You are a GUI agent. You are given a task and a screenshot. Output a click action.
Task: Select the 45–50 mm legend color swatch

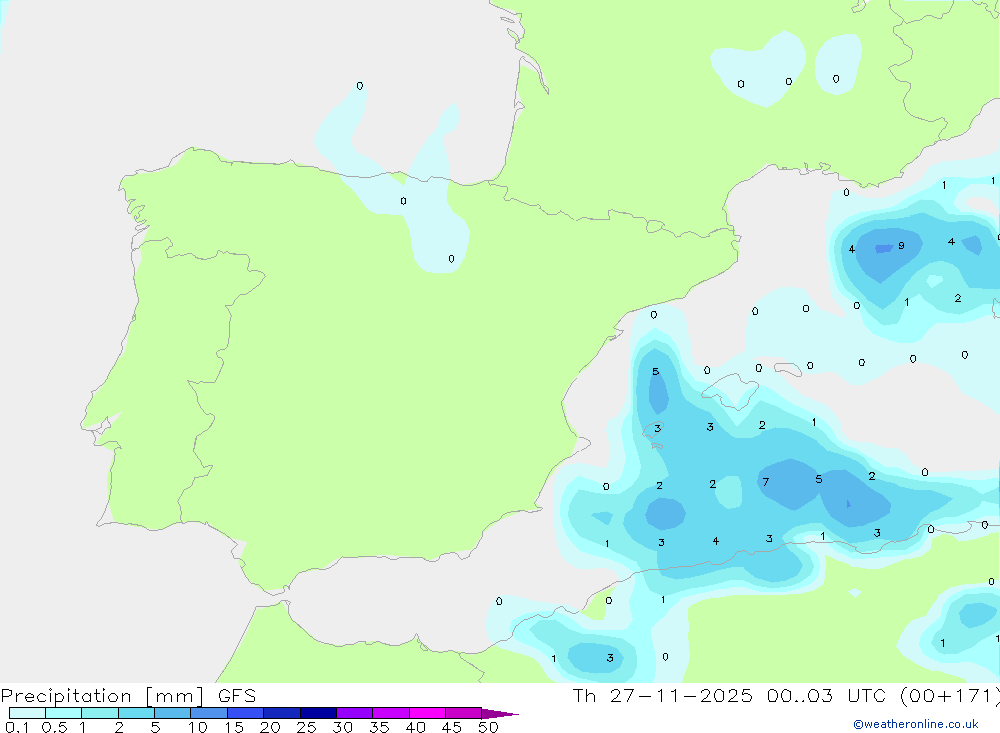(x=464, y=713)
